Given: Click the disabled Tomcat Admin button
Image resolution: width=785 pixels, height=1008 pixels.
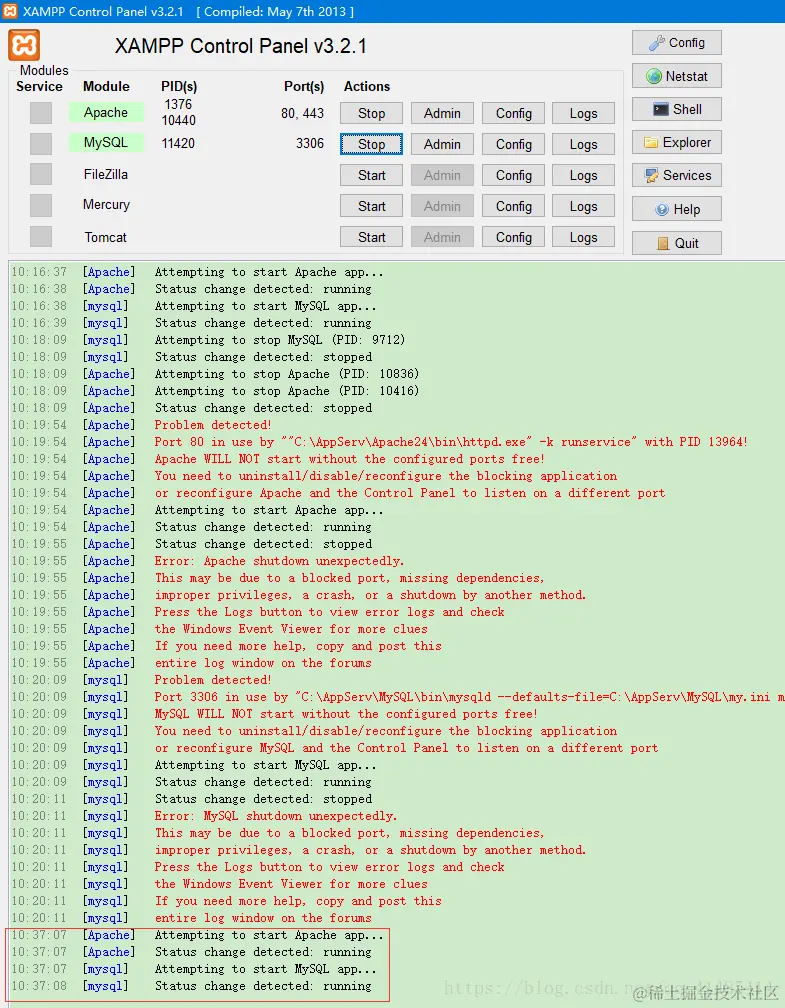Looking at the screenshot, I should coord(442,237).
